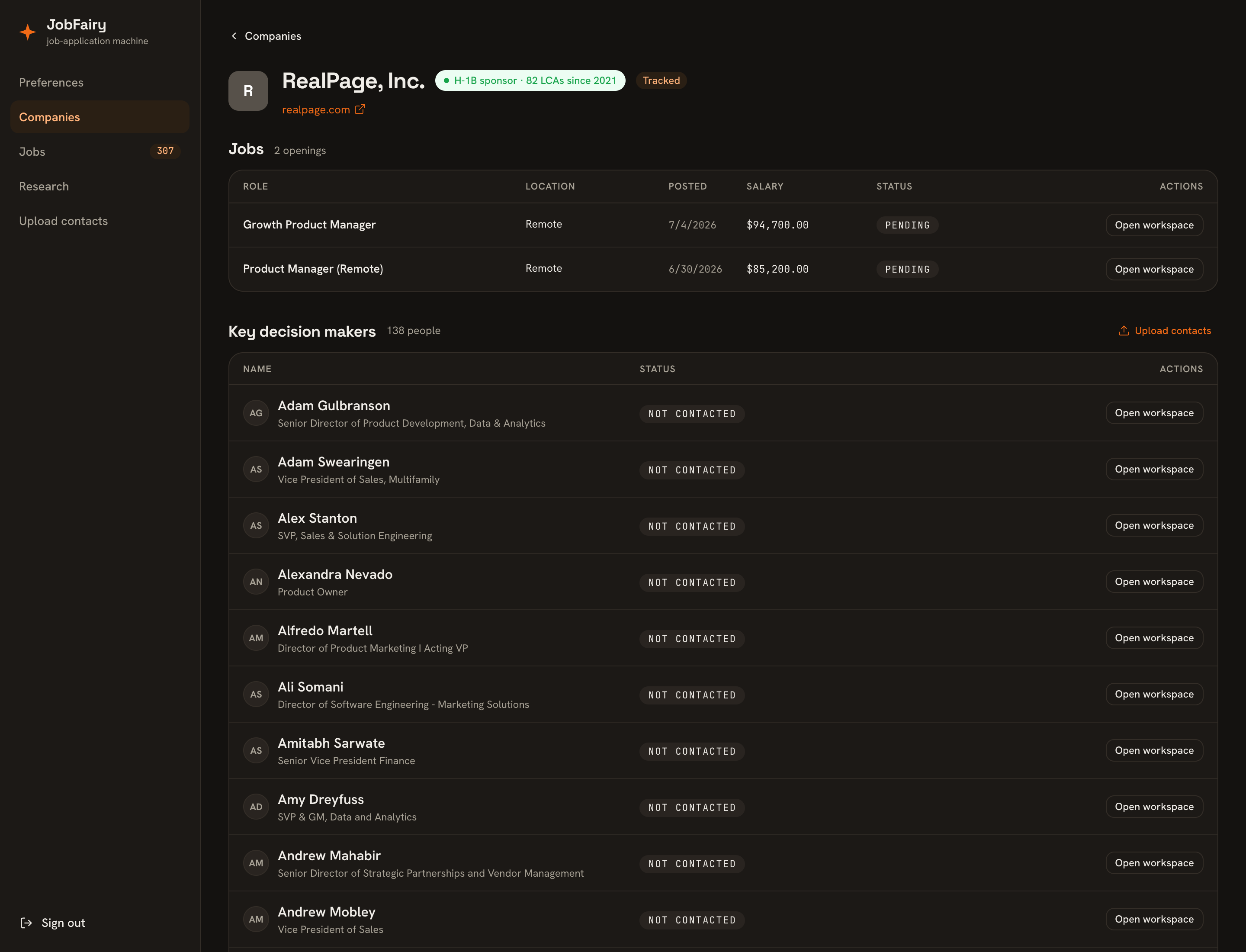
Task: Visit the realpage.com link
Action: 316,109
